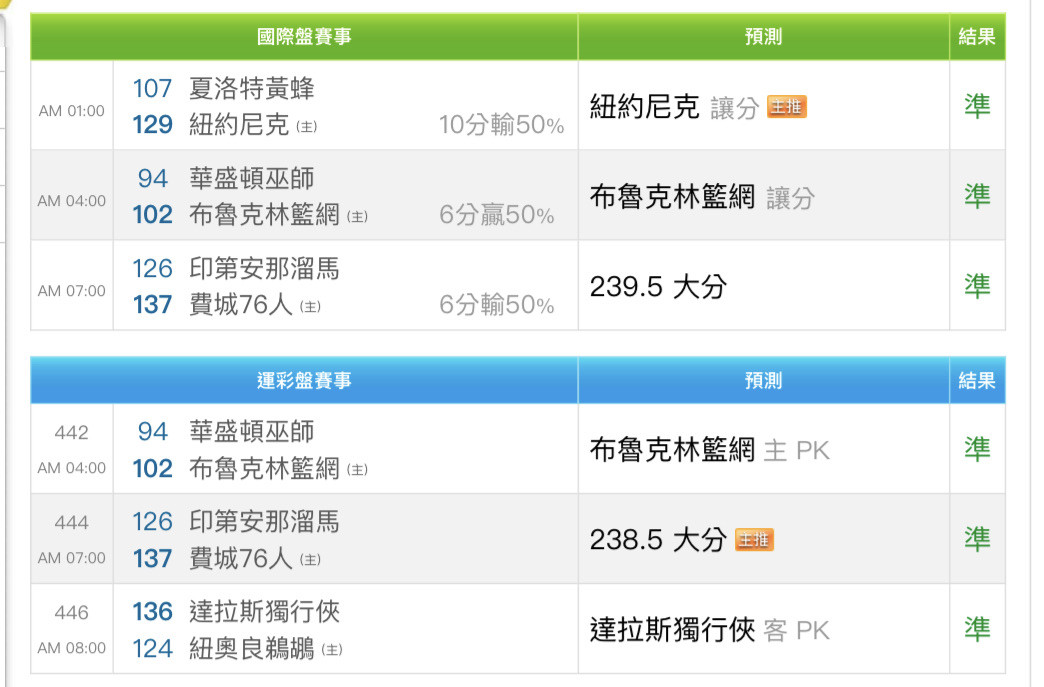Click the 運彩盤賽事 table header
Viewport: 1044px width, 687px height.
pos(304,380)
